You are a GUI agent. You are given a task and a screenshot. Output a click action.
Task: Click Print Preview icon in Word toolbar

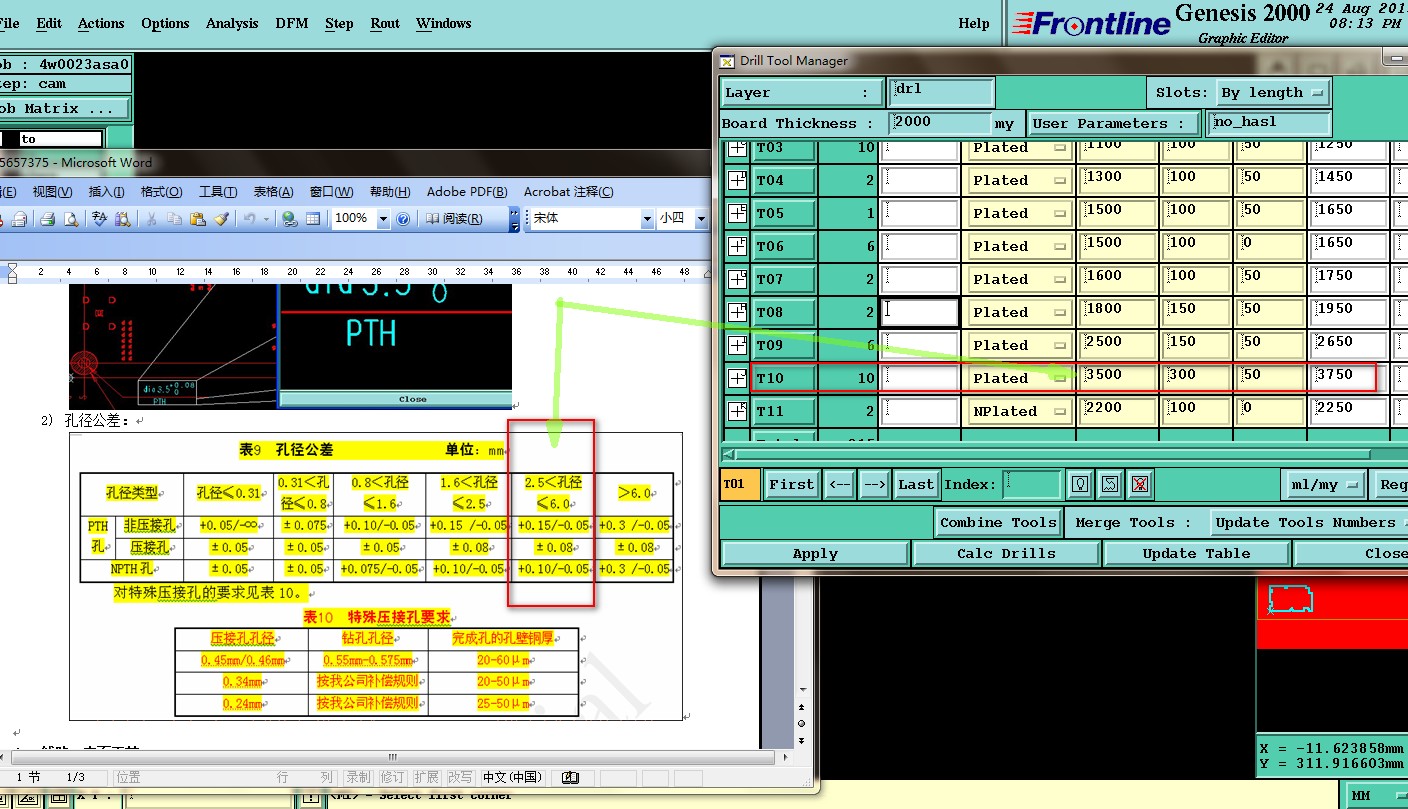pos(71,219)
